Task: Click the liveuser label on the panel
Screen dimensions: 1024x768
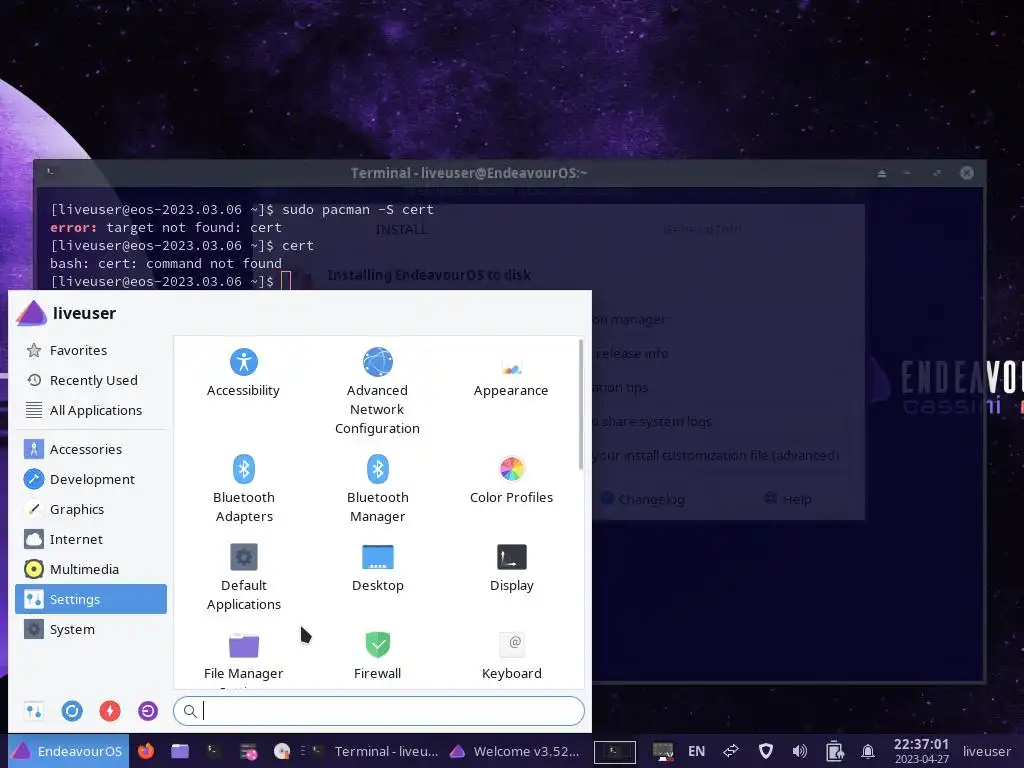Action: pos(986,751)
